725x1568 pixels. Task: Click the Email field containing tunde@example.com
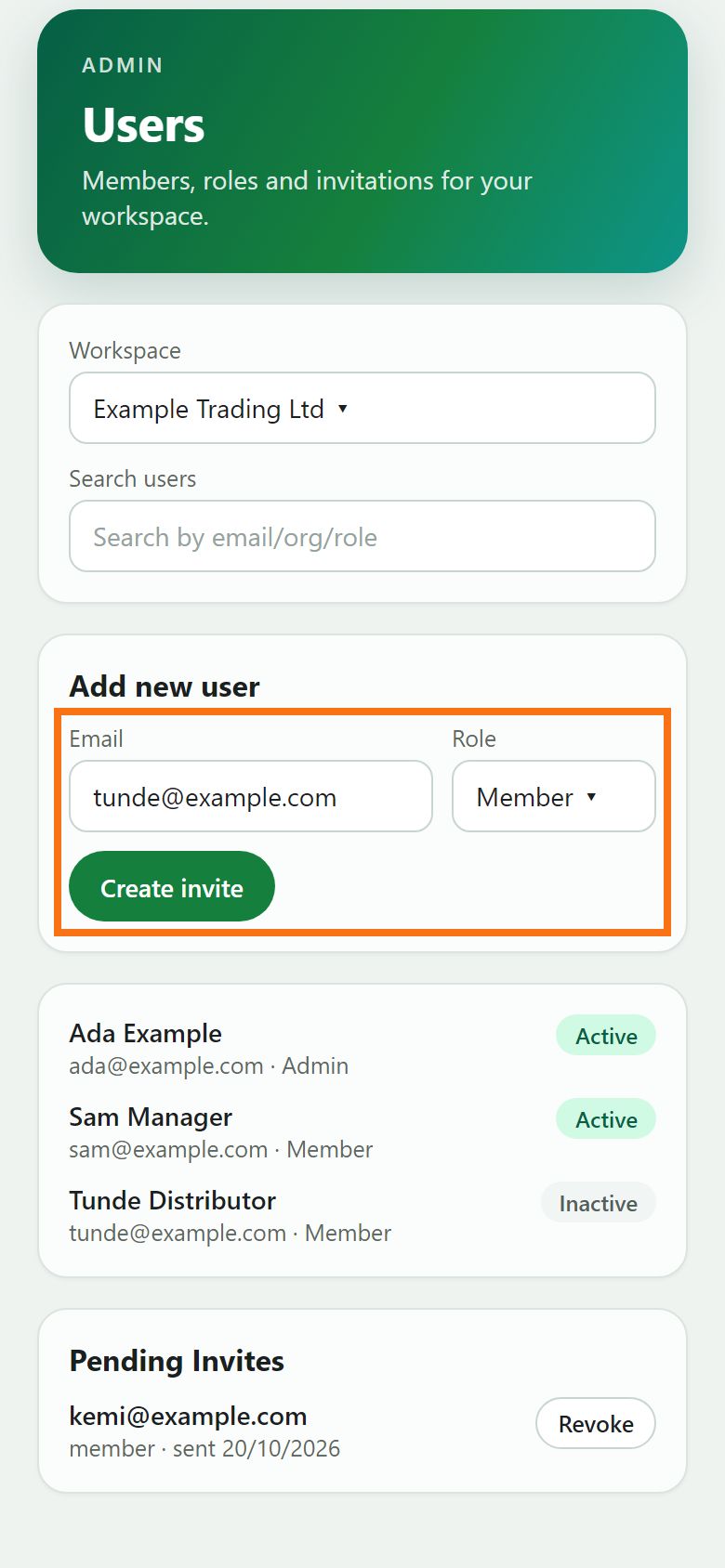pos(251,796)
